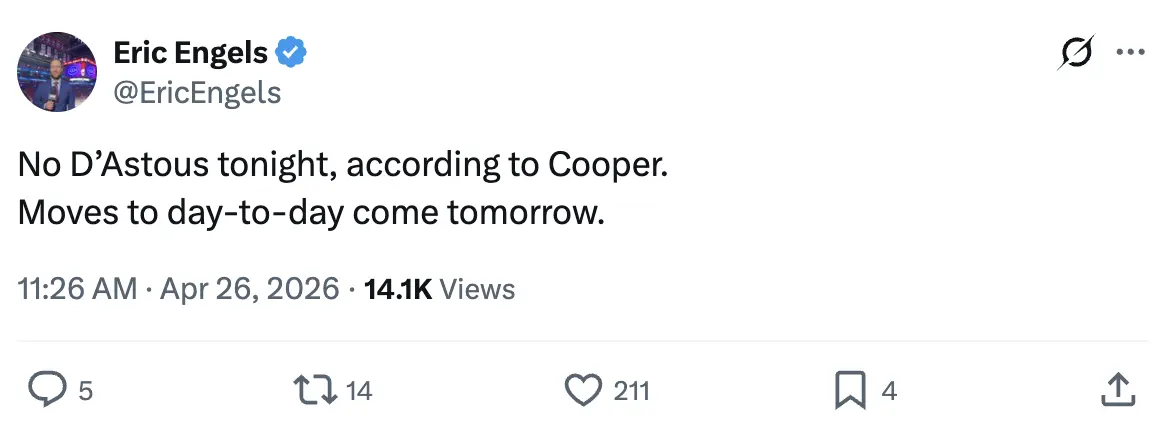Click the "No D'Astous tonight" text line
Screen dimensions: 1163x435
[x=342, y=167]
